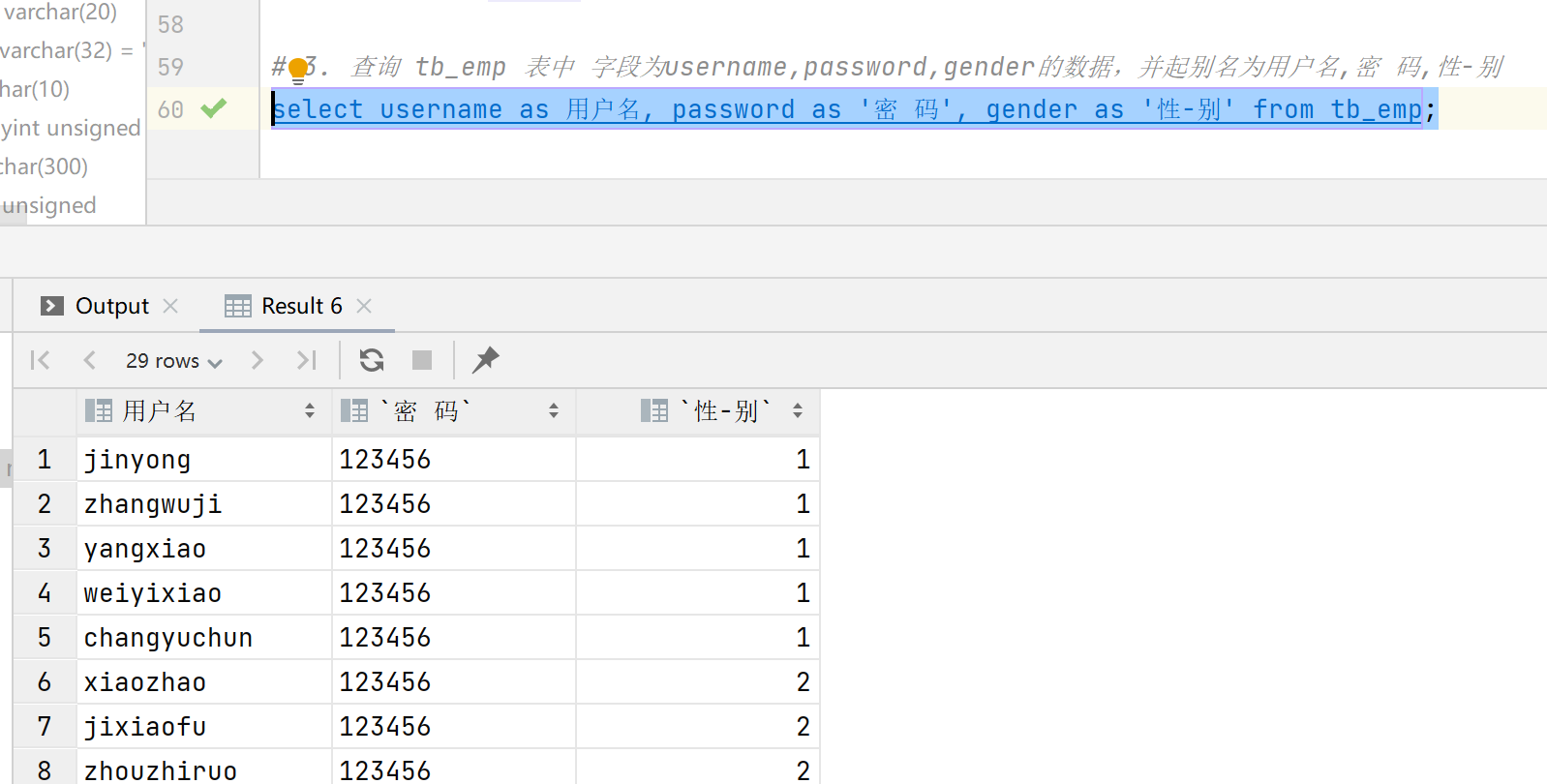This screenshot has height=784, width=1547.
Task: Click the comment on line 59
Action: point(887,67)
